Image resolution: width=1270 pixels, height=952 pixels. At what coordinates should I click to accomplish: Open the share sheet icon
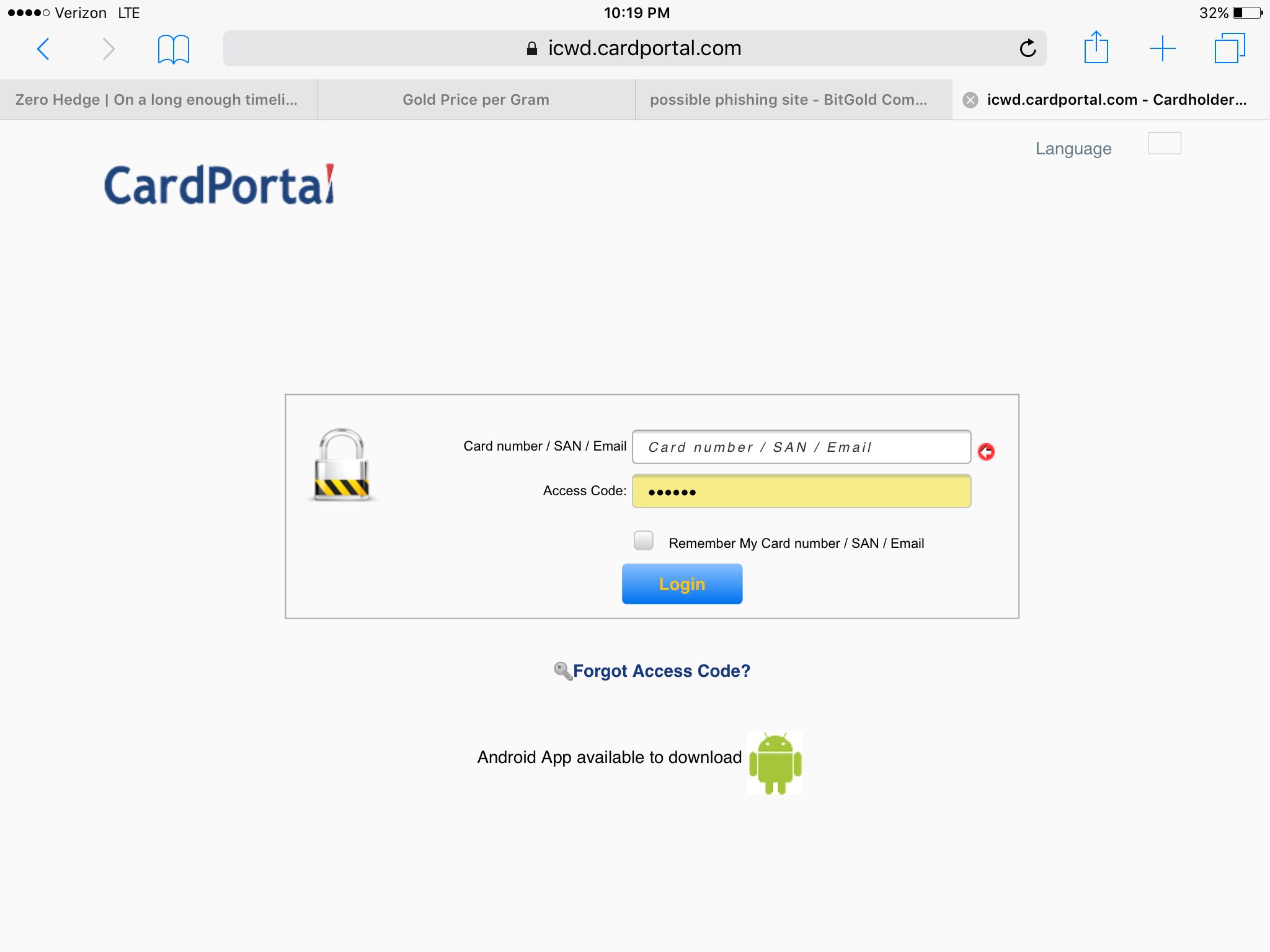[1096, 48]
